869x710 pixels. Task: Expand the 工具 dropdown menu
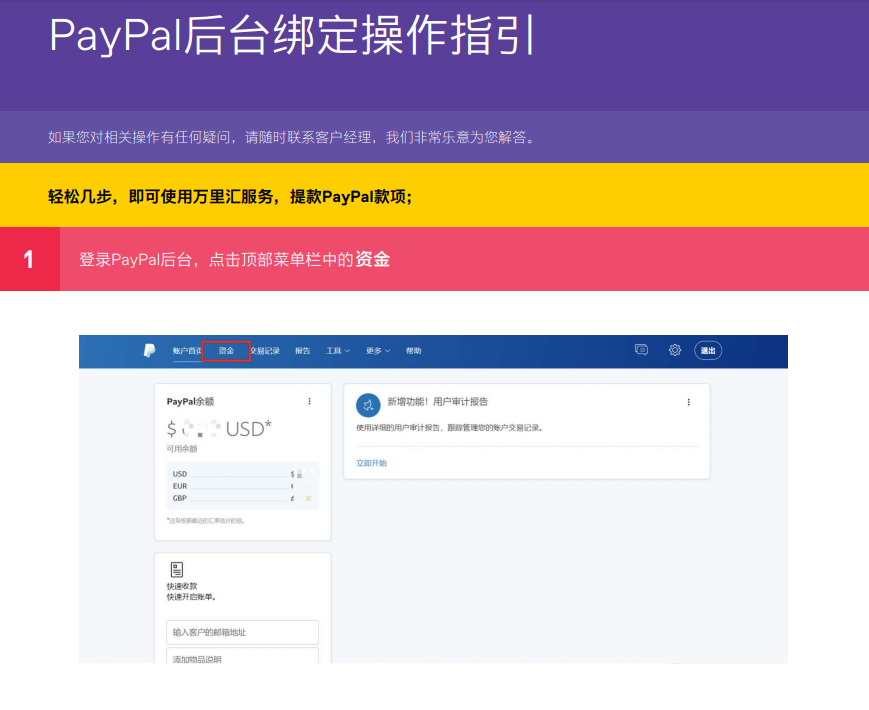[x=337, y=351]
